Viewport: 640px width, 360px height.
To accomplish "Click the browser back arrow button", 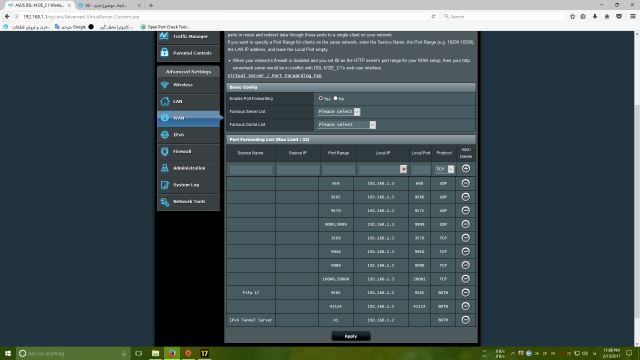I will 7,17.
